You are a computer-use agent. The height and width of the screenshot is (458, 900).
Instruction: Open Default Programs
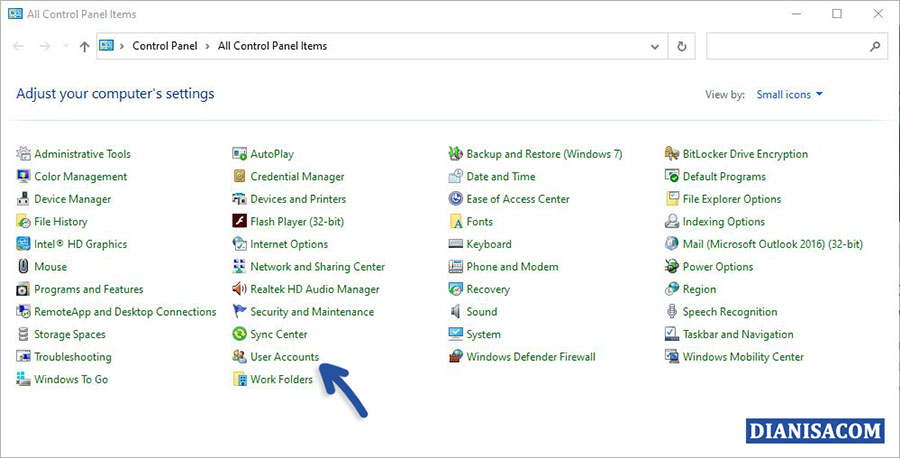pyautogui.click(x=724, y=176)
